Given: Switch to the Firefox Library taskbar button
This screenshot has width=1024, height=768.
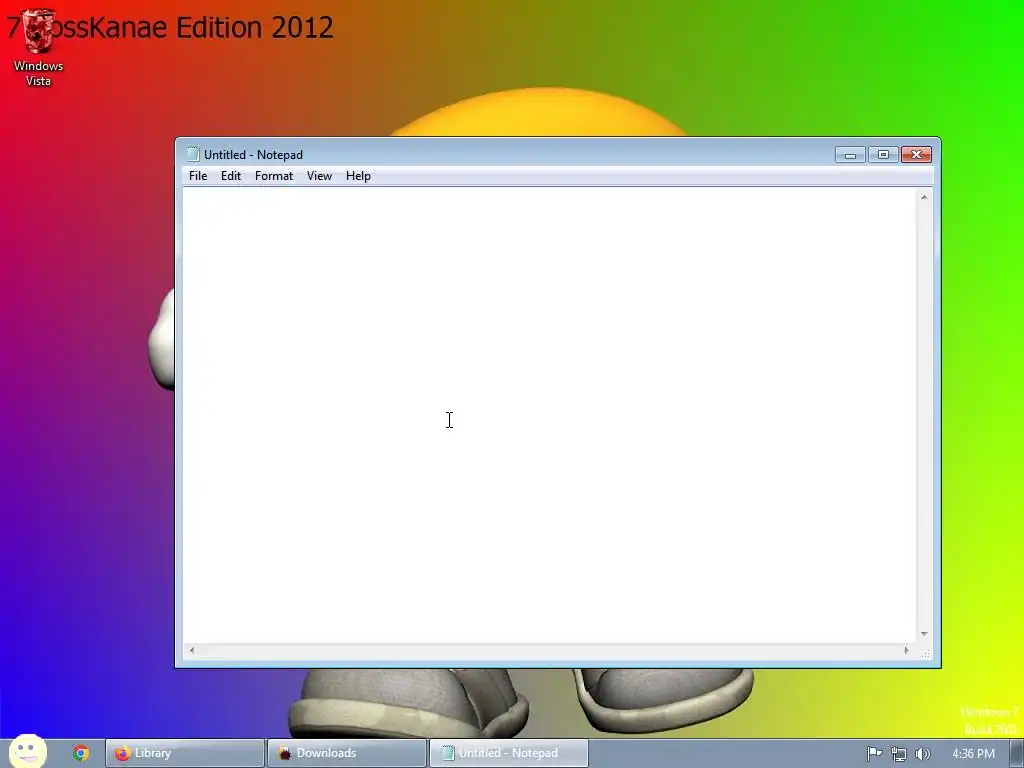Looking at the screenshot, I should click(x=185, y=753).
